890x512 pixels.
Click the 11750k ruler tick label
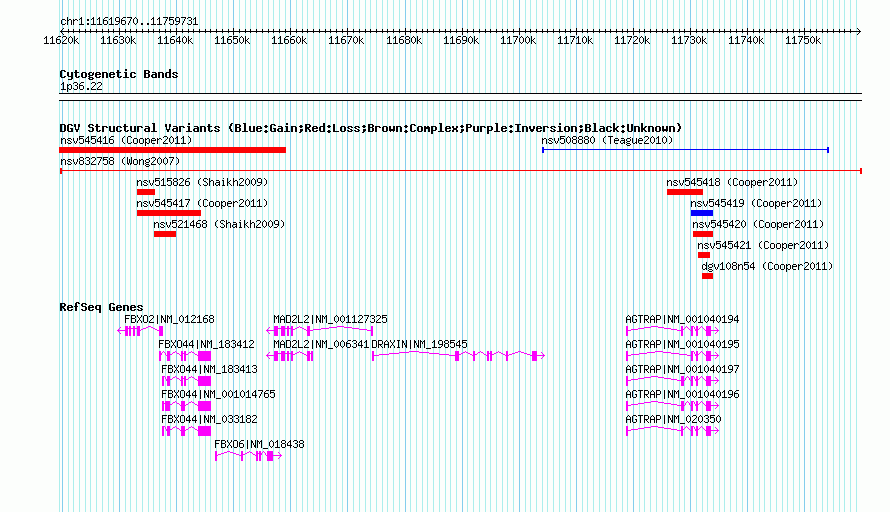coord(803,40)
